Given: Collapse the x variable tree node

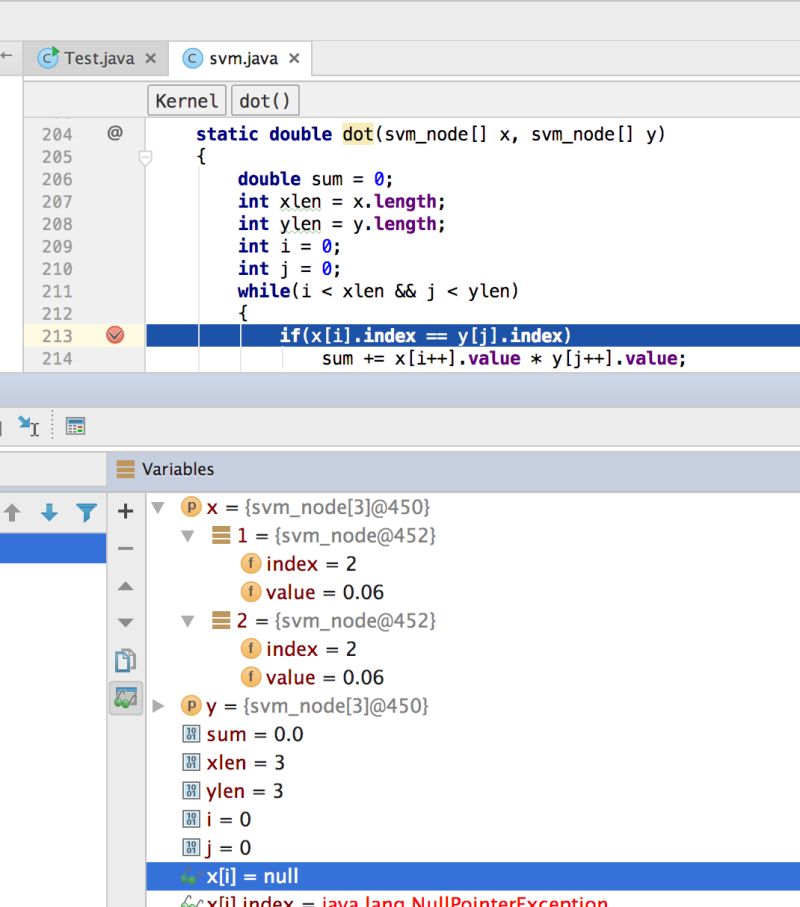Looking at the screenshot, I should click(160, 508).
